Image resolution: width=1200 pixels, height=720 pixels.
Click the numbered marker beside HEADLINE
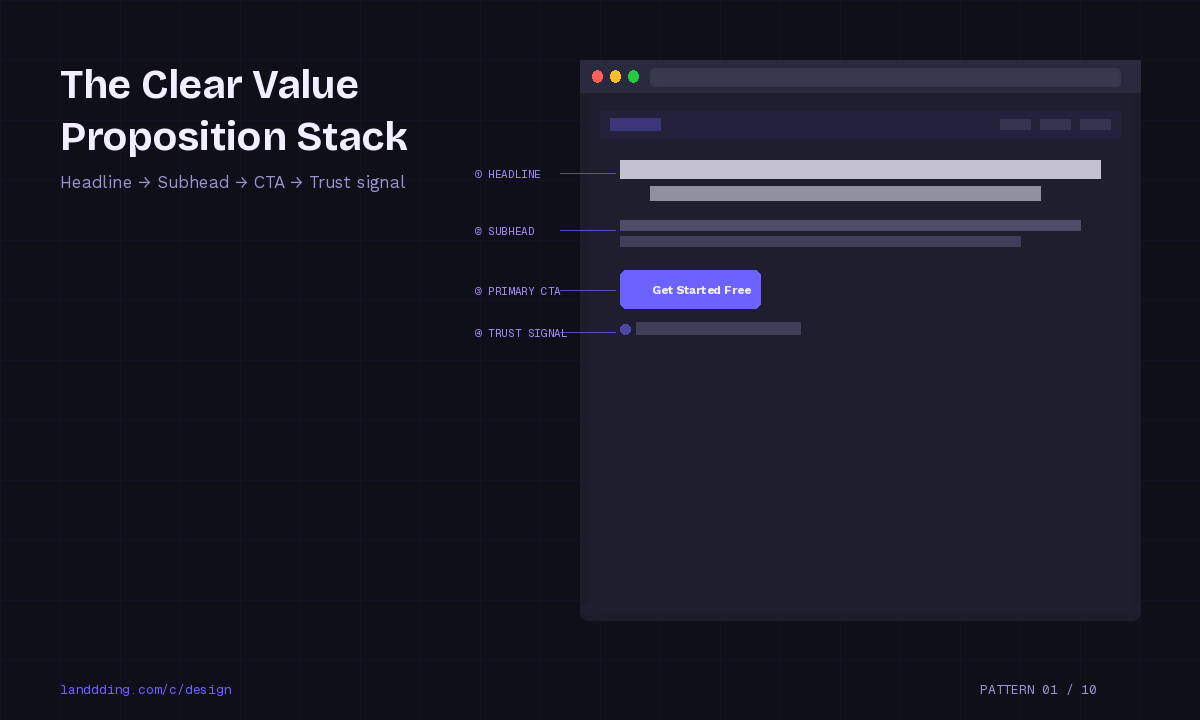point(477,173)
